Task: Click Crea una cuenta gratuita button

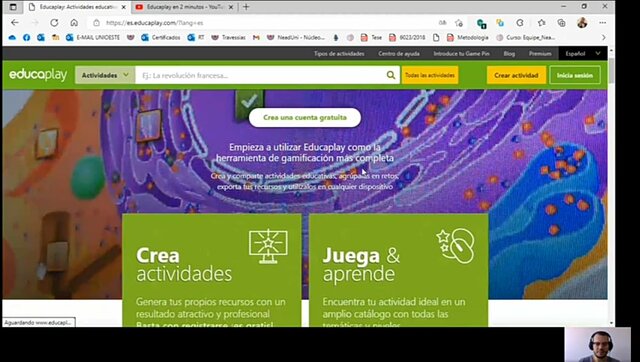Action: (305, 118)
